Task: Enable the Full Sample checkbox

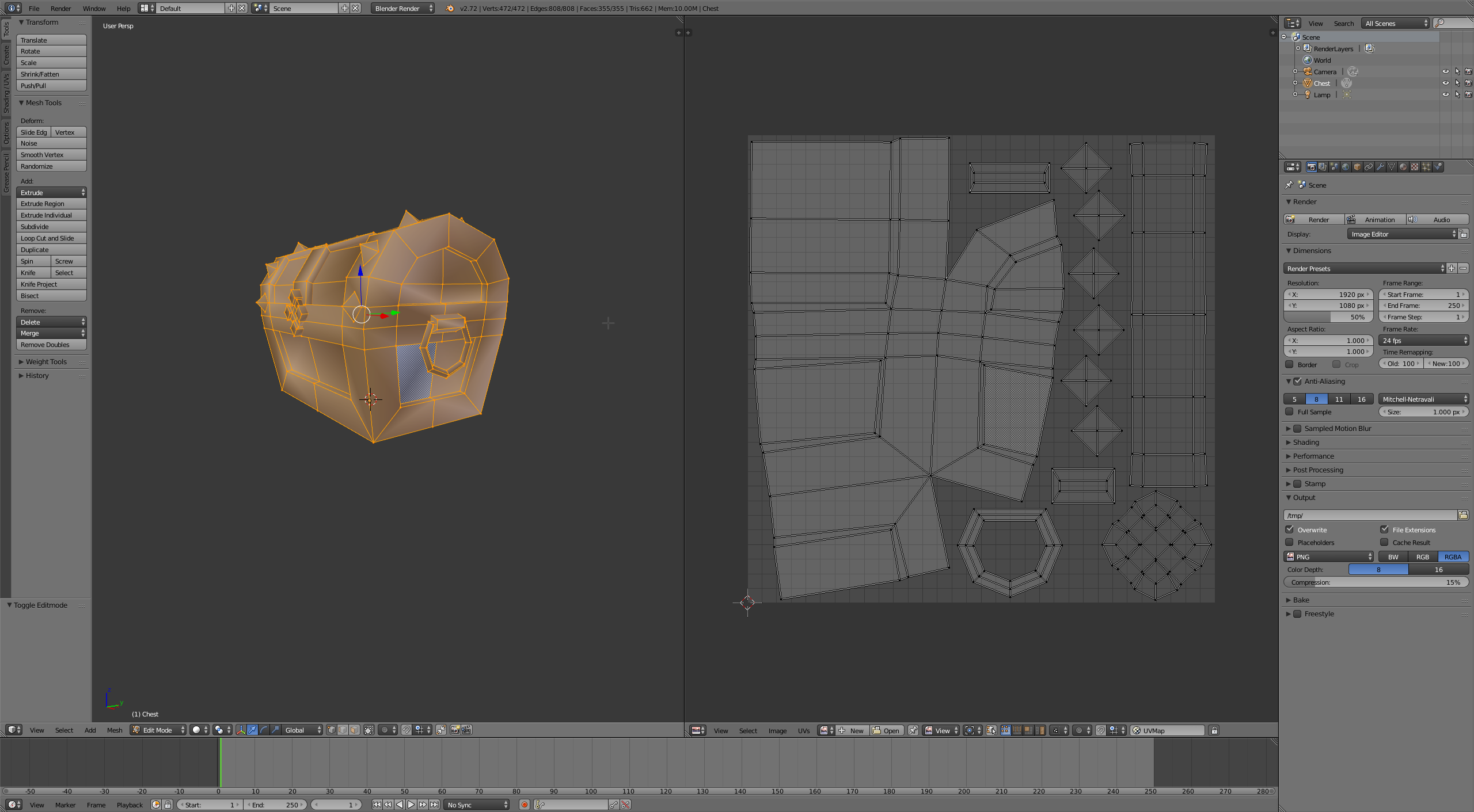Action: click(1290, 411)
